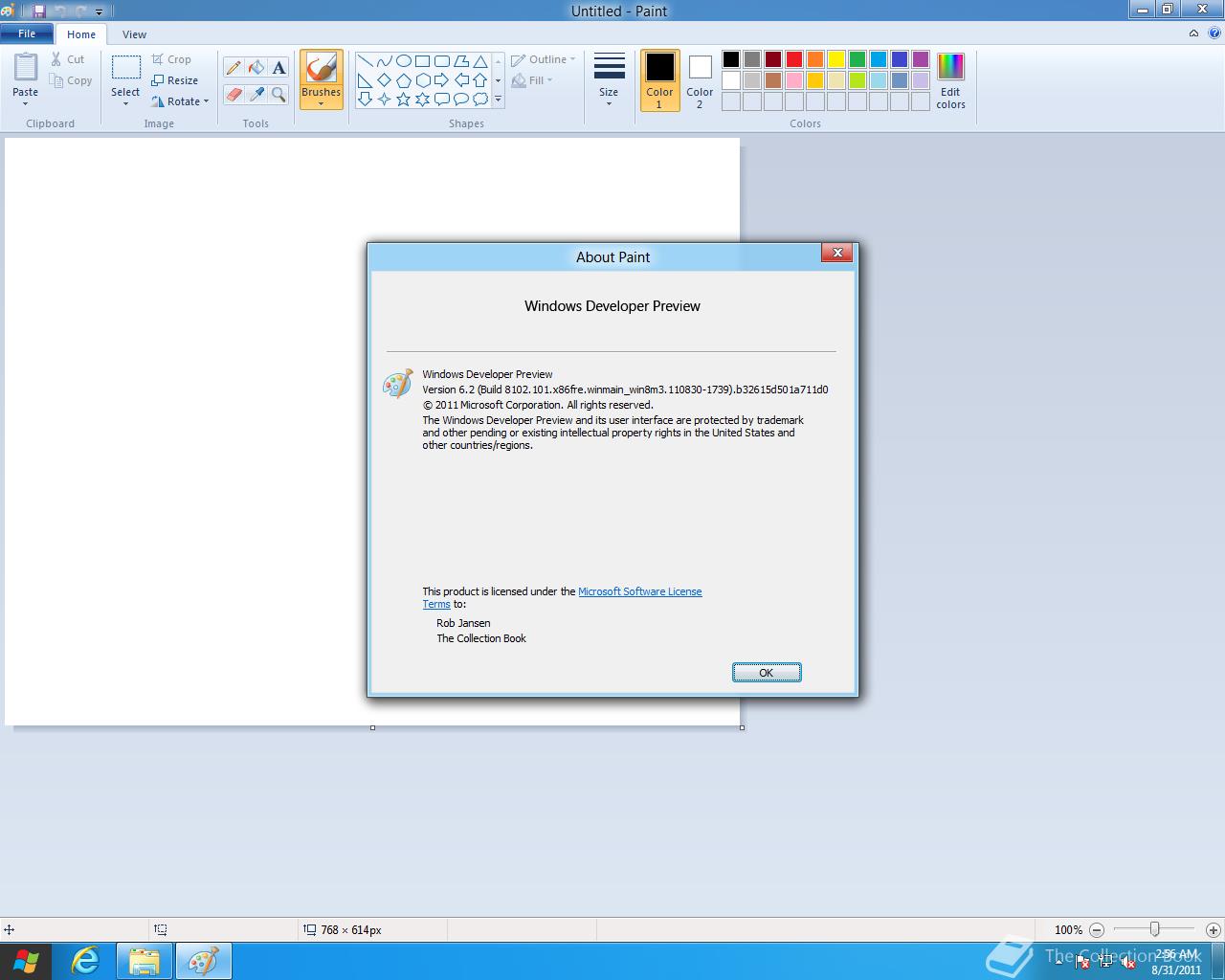Image resolution: width=1225 pixels, height=980 pixels.
Task: Choose the Pentagon shape
Action: (403, 80)
